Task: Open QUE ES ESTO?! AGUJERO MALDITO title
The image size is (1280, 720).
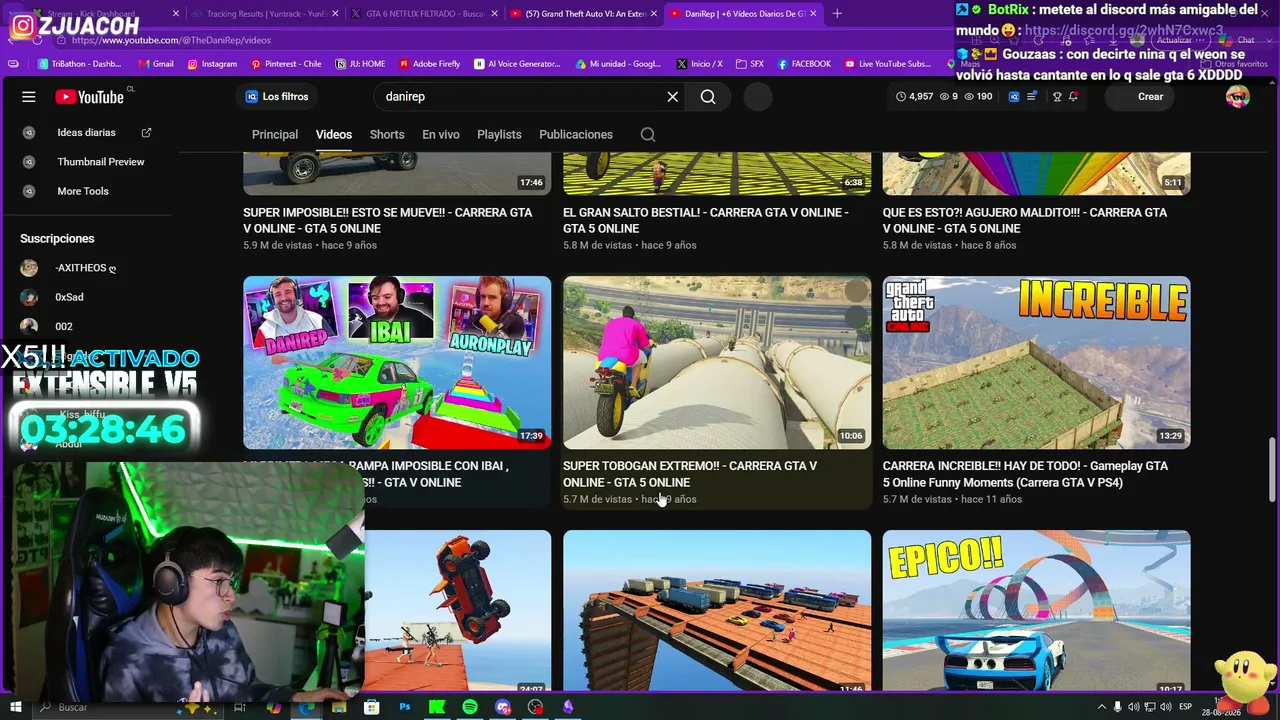Action: pyautogui.click(x=1025, y=221)
